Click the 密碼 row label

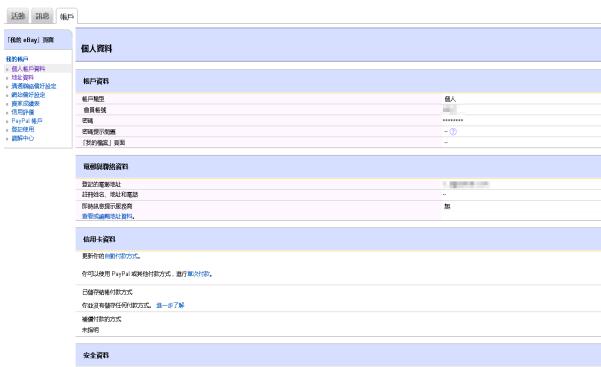pyautogui.click(x=87, y=120)
